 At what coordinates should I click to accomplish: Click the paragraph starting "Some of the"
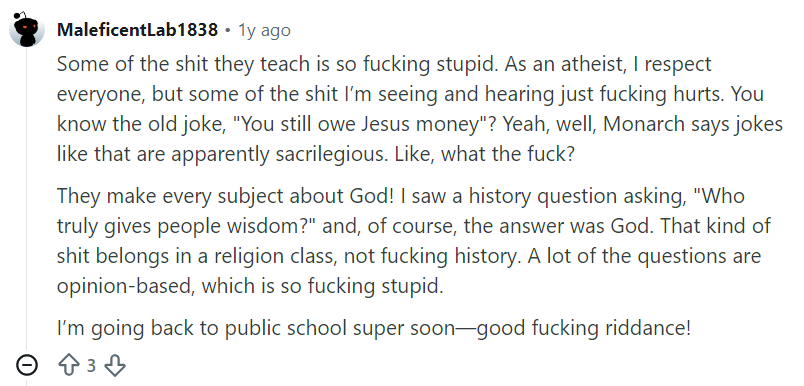(x=419, y=109)
